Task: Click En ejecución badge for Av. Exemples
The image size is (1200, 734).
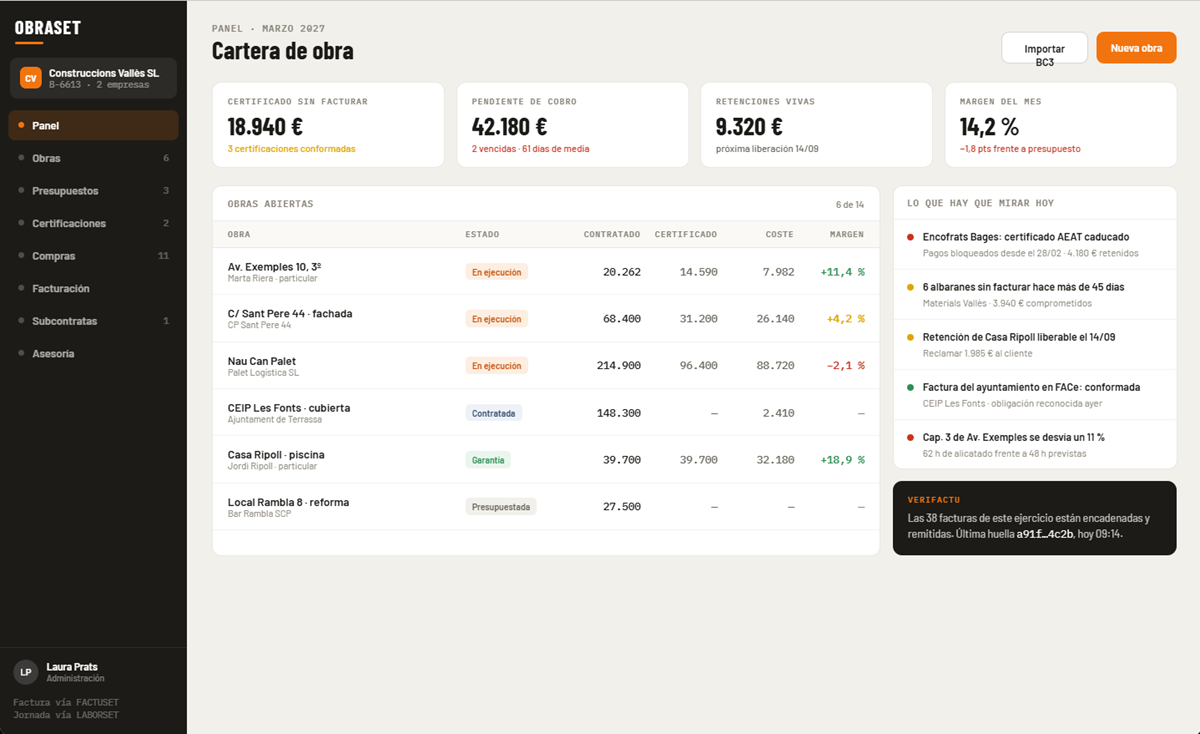Action: [496, 272]
